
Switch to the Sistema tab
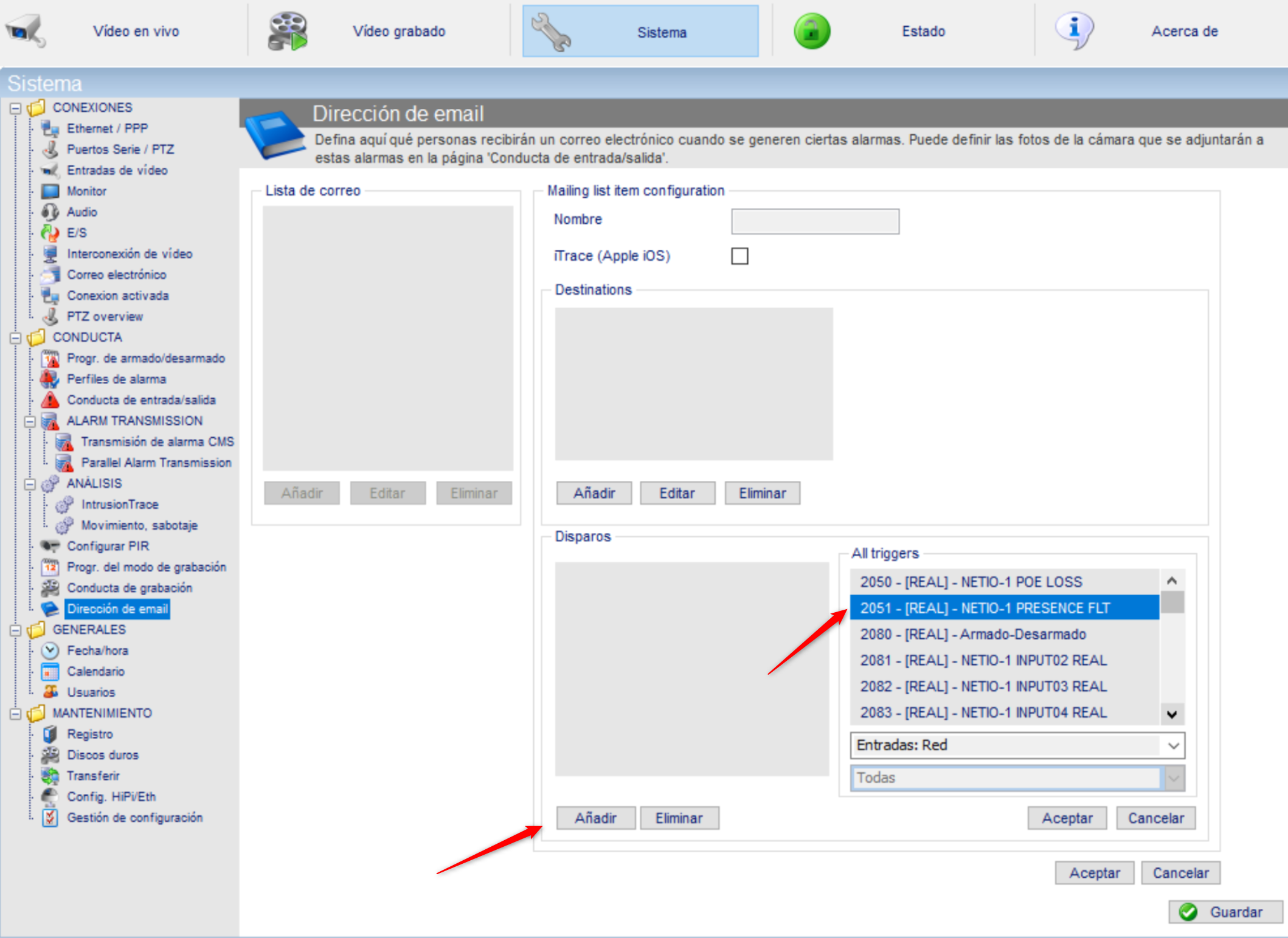[640, 32]
